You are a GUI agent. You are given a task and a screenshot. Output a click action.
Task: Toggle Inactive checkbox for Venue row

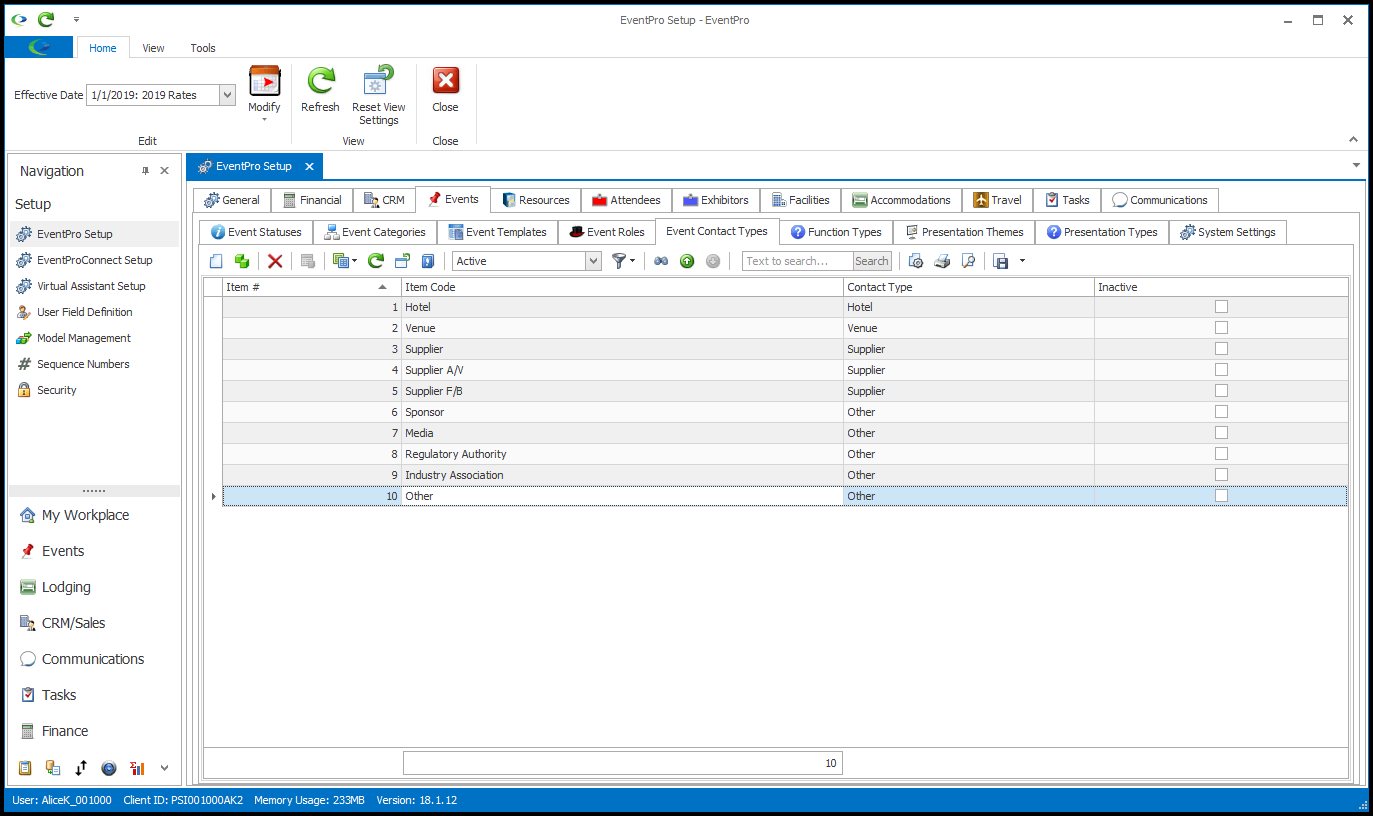[1221, 328]
